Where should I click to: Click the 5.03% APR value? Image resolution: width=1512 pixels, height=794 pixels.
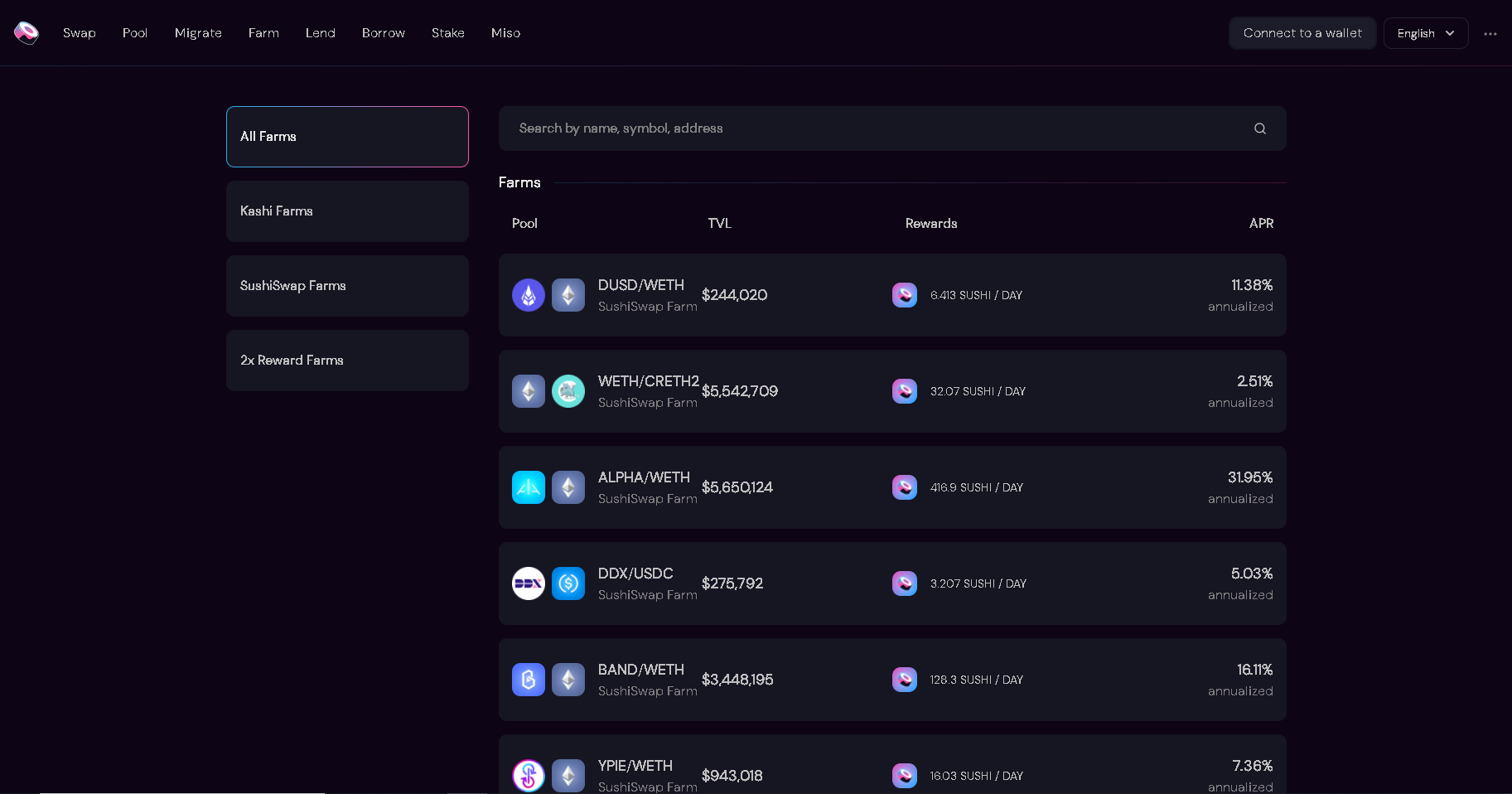pos(1252,574)
